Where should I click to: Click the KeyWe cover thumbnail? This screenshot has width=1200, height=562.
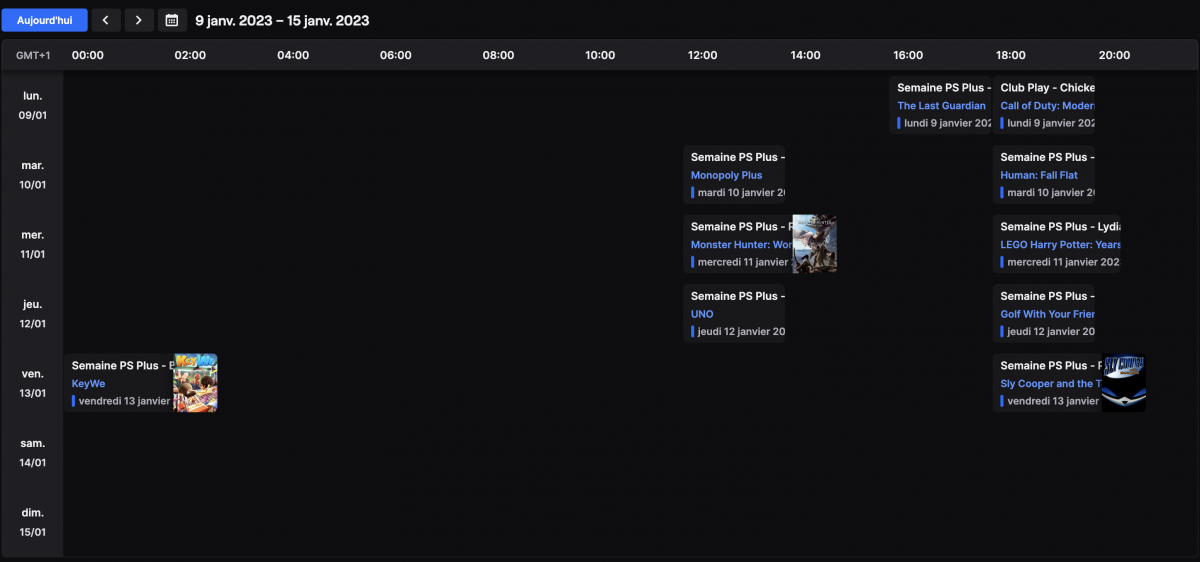click(195, 383)
